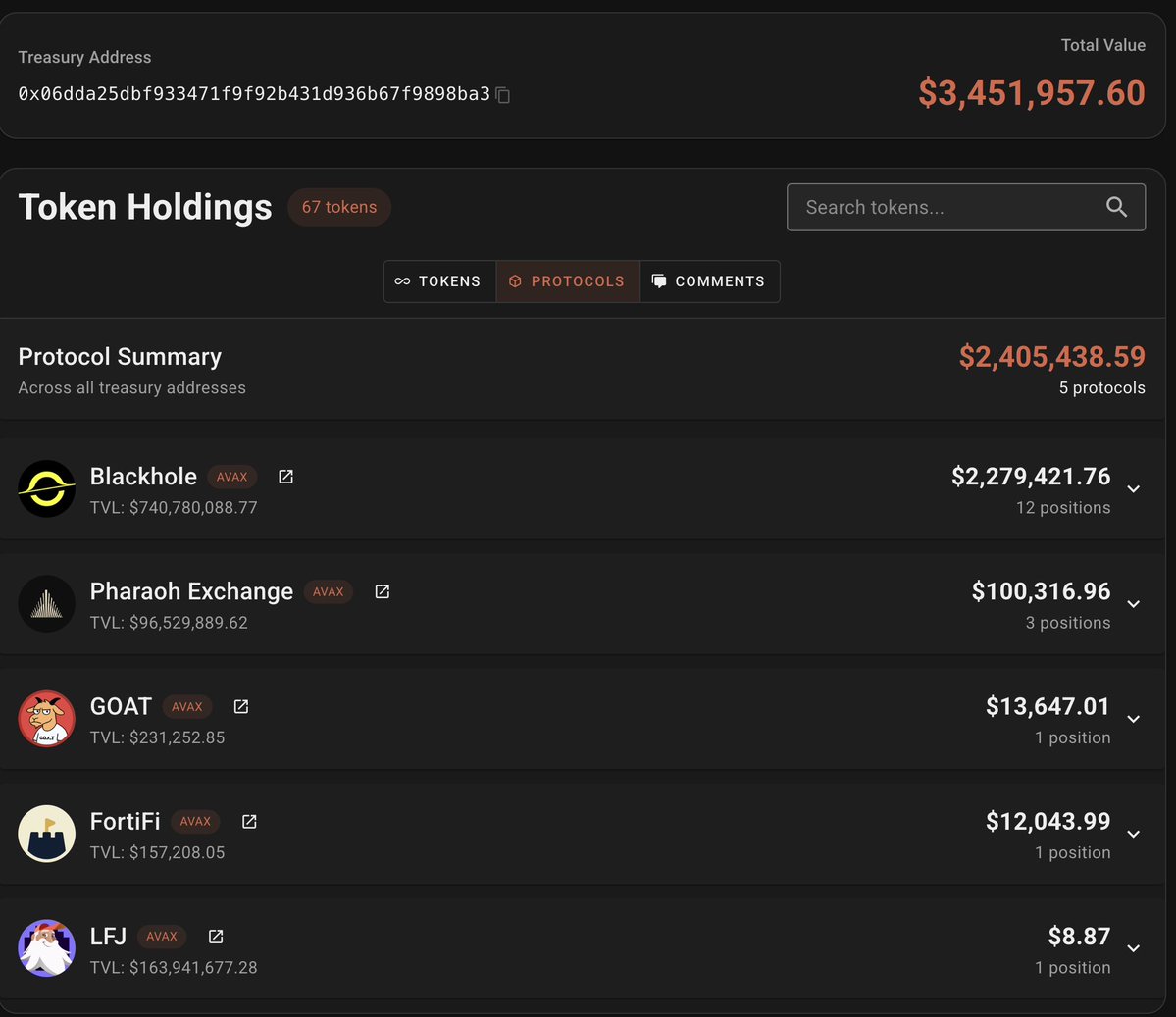Screen dimensions: 1176x1017
Task: Expand LFJ position chevron
Action: tap(1133, 948)
